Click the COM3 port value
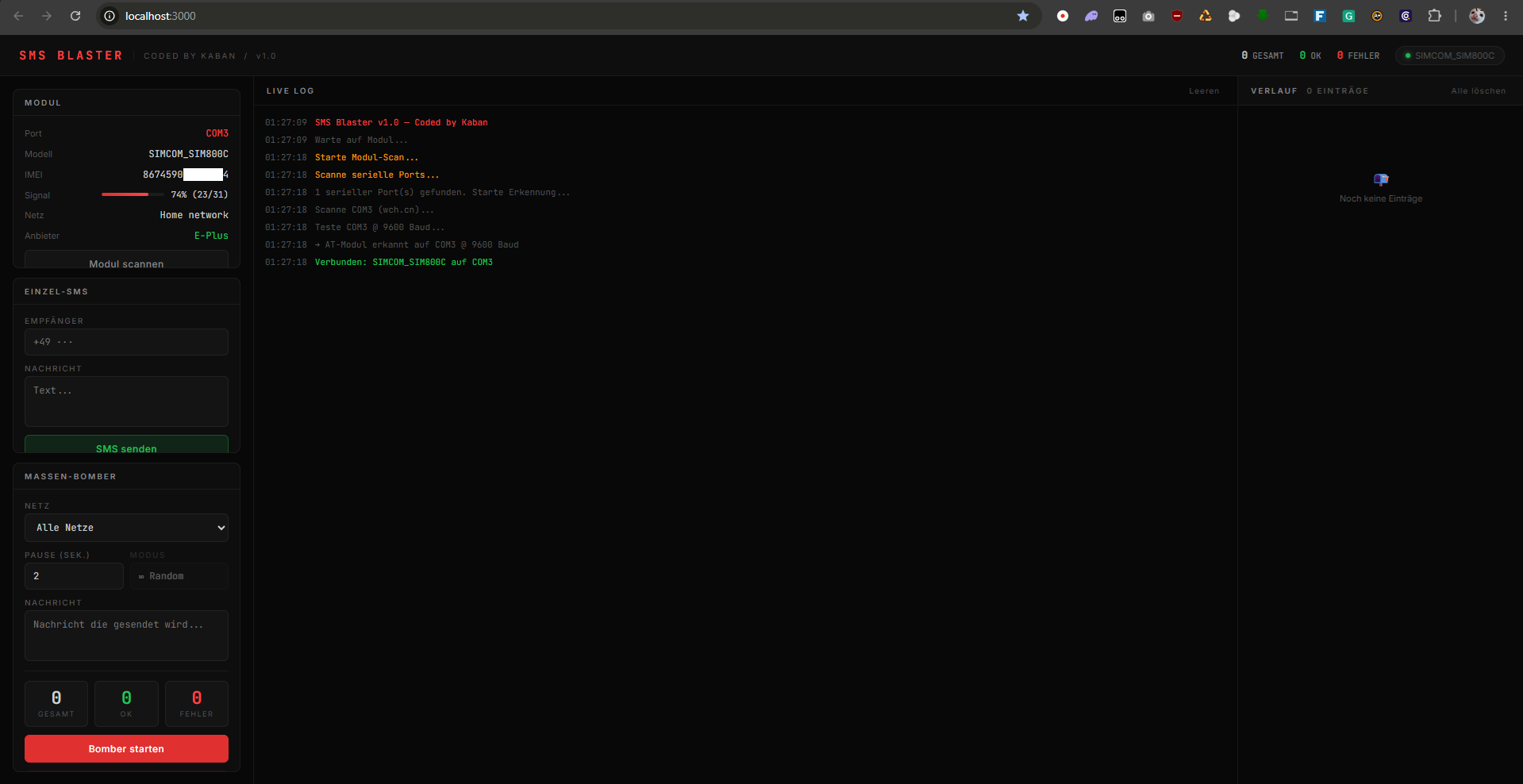 tap(217, 133)
